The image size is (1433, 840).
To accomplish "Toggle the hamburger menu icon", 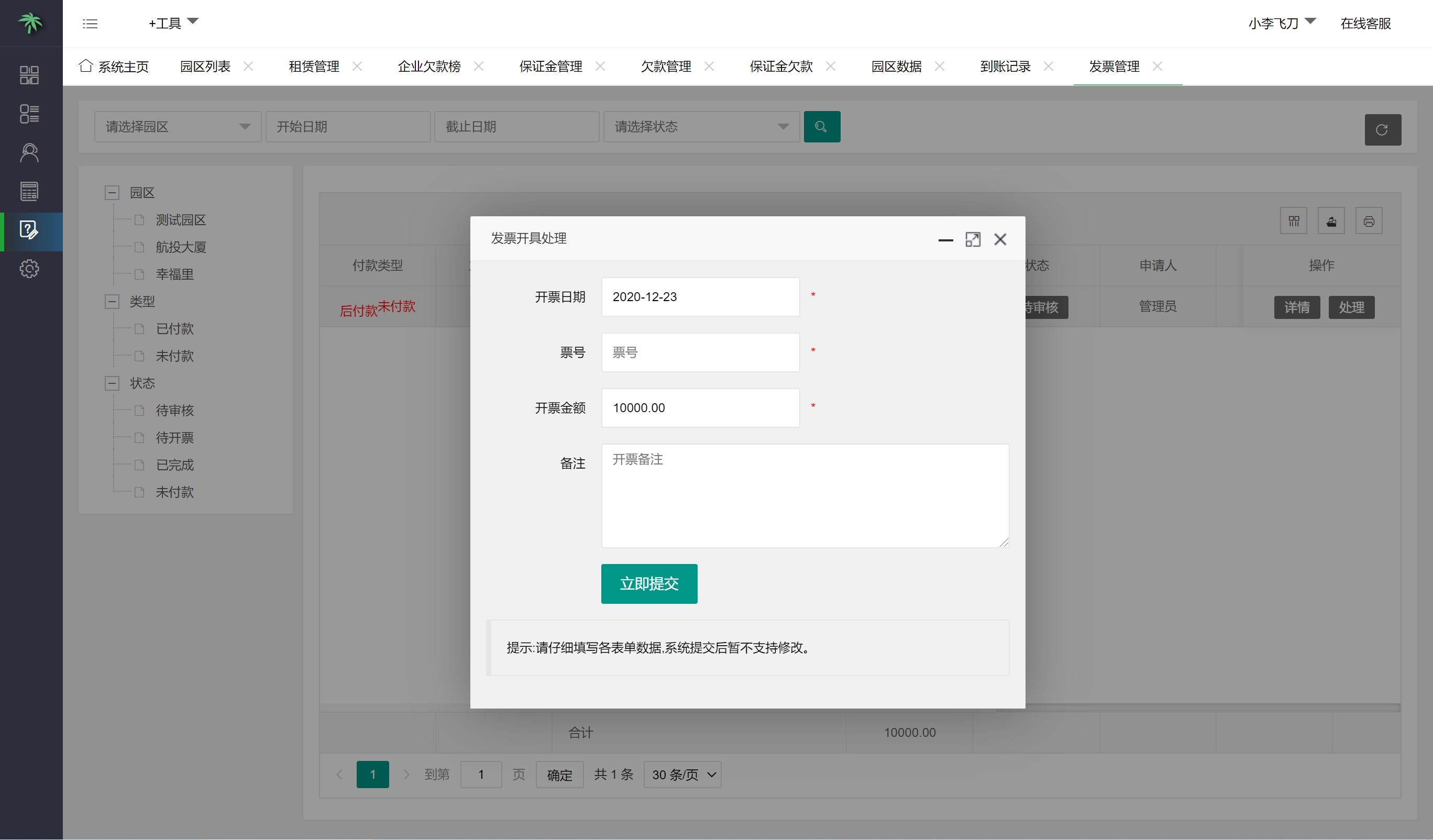I will 90,24.
